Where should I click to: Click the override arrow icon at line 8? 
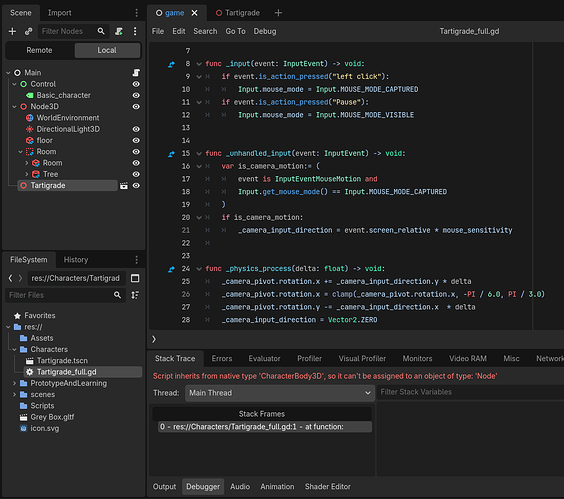(x=171, y=64)
